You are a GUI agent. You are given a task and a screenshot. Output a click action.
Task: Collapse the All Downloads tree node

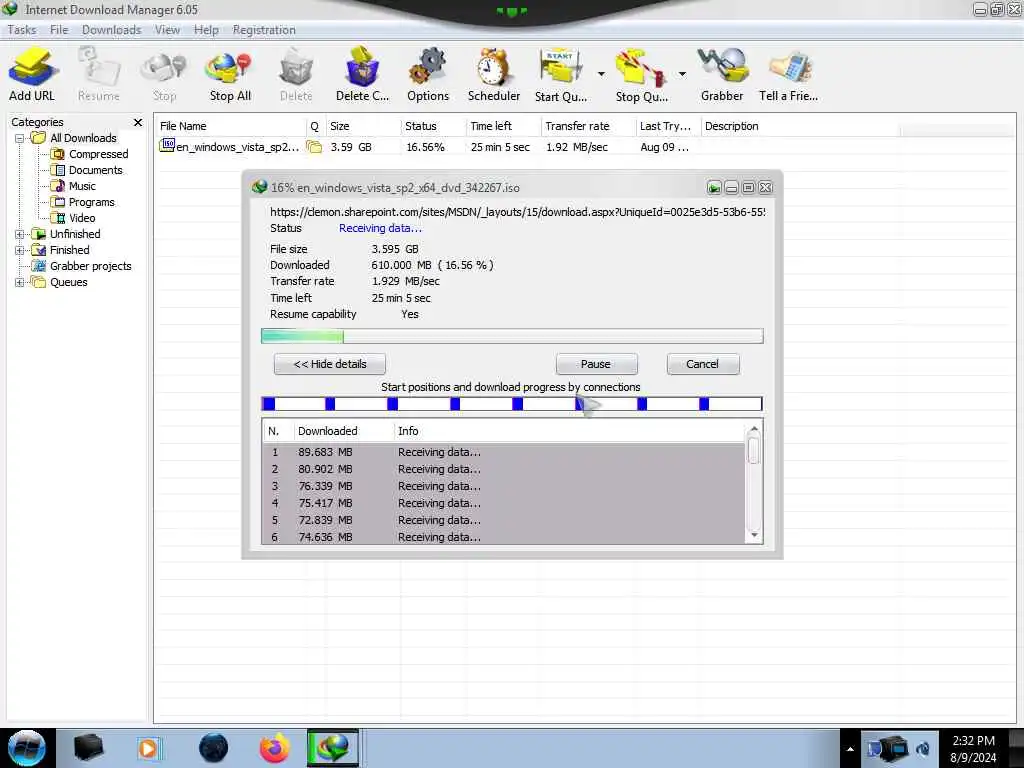pyautogui.click(x=20, y=138)
